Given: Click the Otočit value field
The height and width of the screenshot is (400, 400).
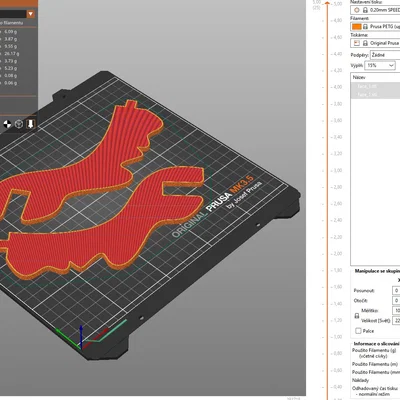Looking at the screenshot, I should tap(396, 300).
